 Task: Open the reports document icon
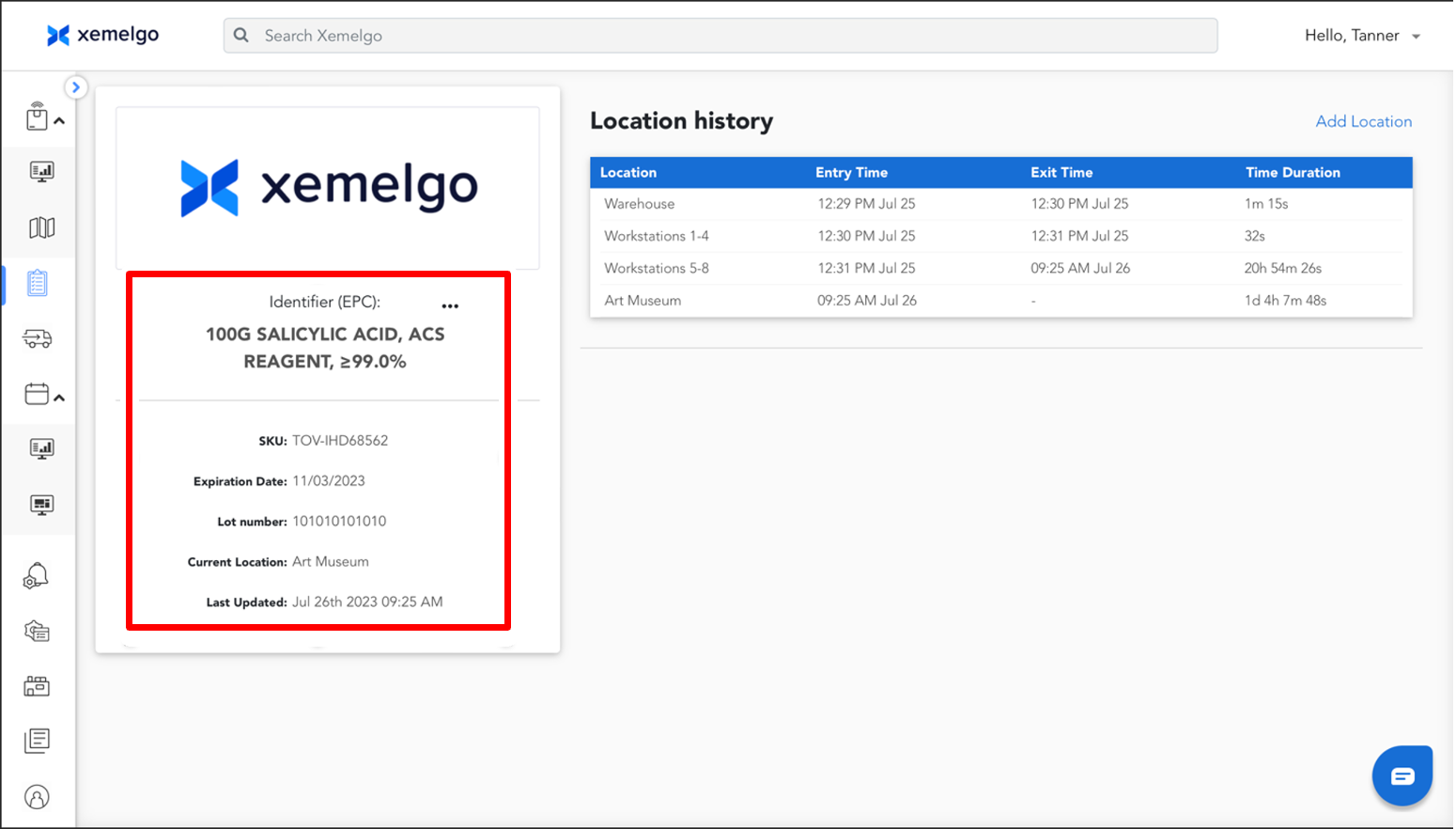[x=37, y=741]
